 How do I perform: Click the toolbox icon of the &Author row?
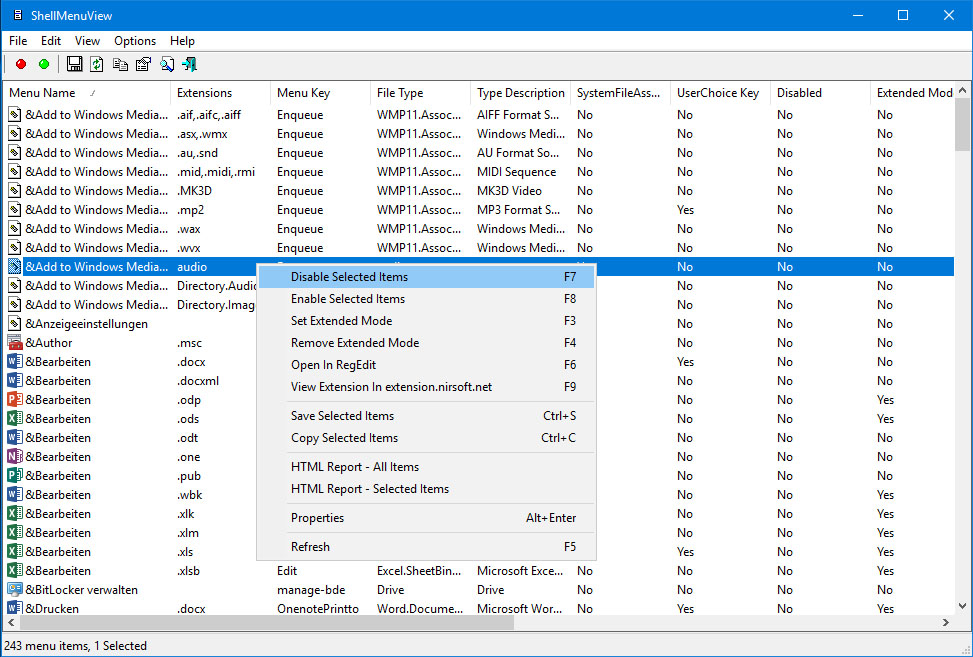click(14, 342)
